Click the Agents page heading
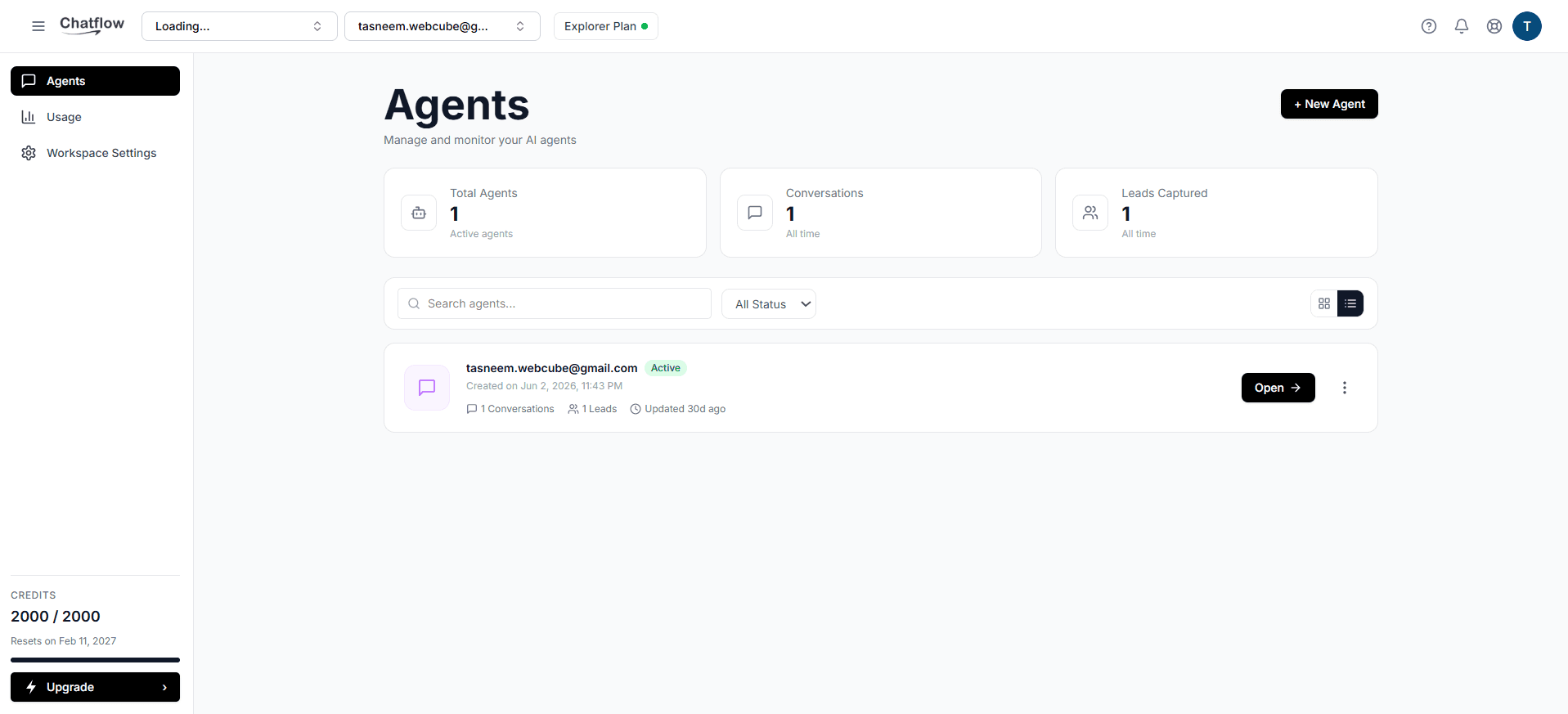Viewport: 1568px width, 714px height. [457, 106]
